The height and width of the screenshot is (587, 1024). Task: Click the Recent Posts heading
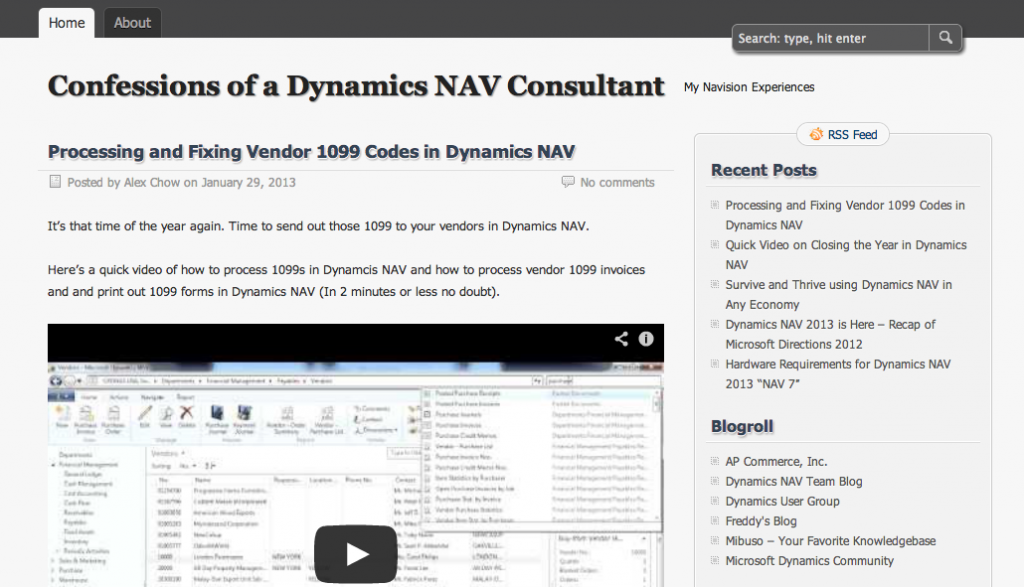tap(763, 170)
